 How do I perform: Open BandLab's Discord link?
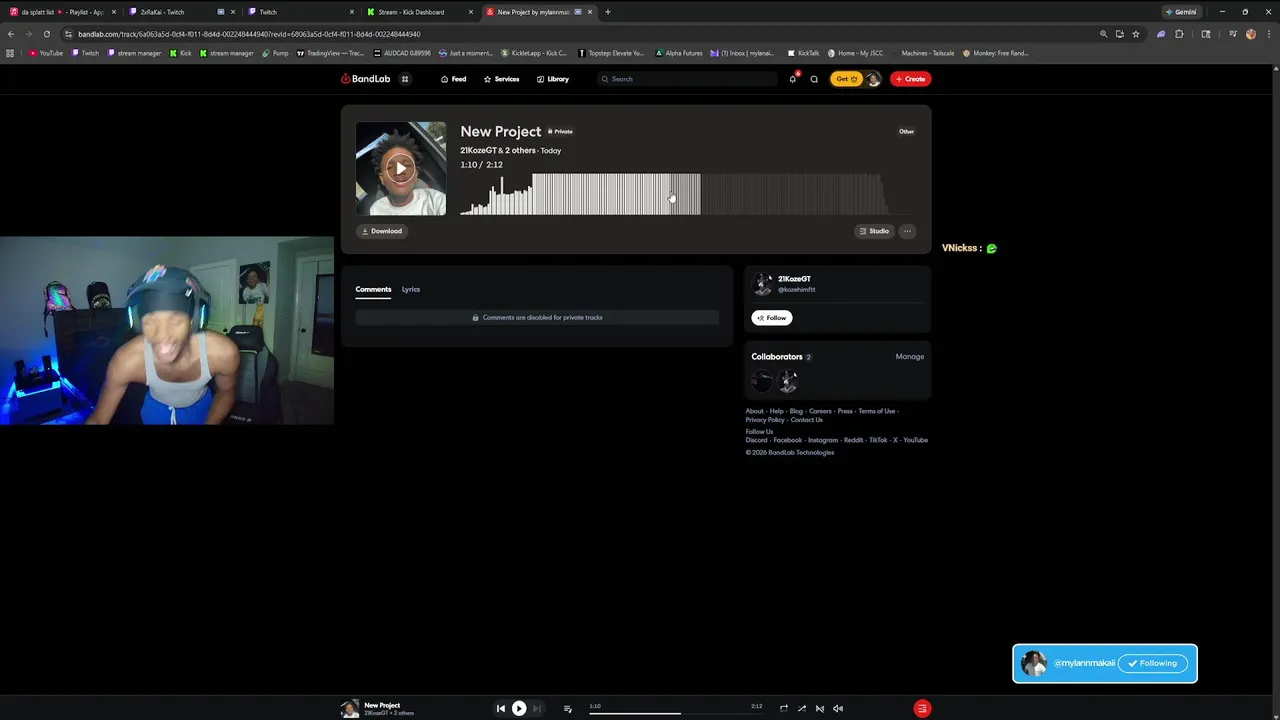point(756,440)
